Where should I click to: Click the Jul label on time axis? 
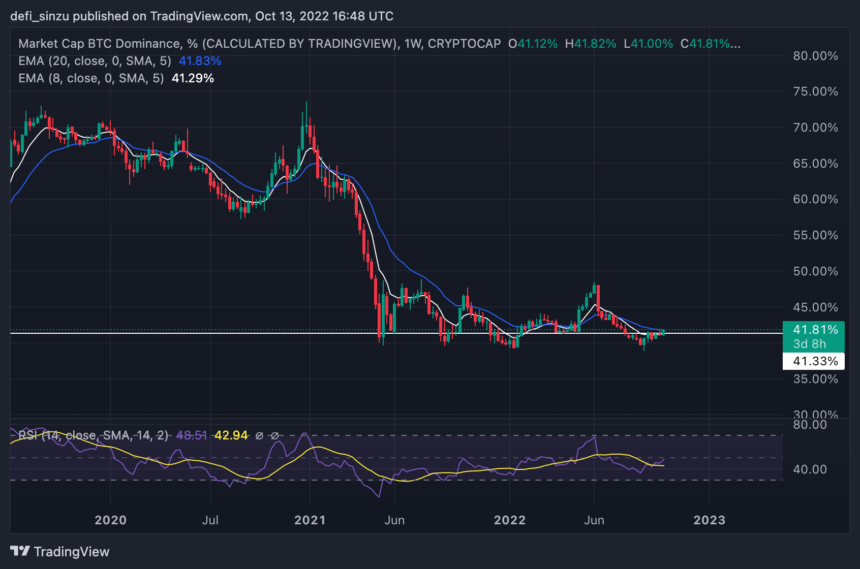coord(210,520)
